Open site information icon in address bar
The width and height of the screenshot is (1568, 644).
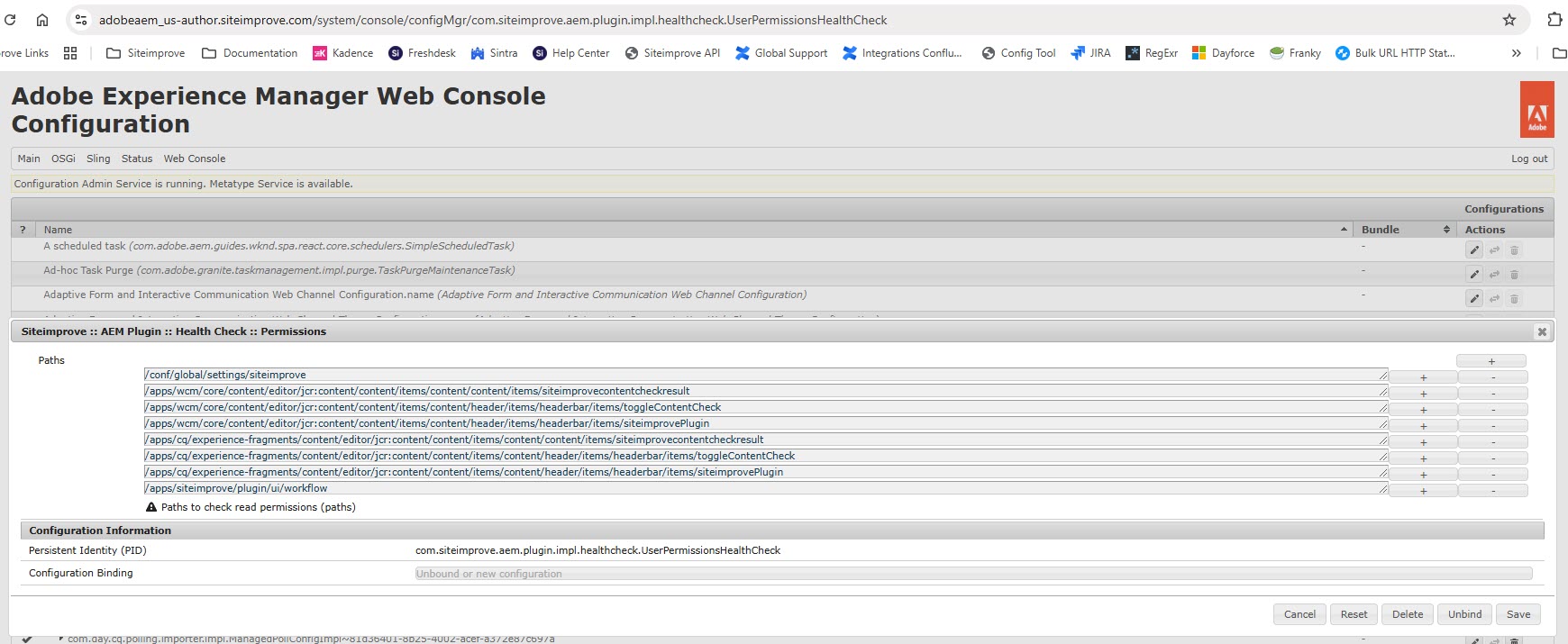pos(81,20)
